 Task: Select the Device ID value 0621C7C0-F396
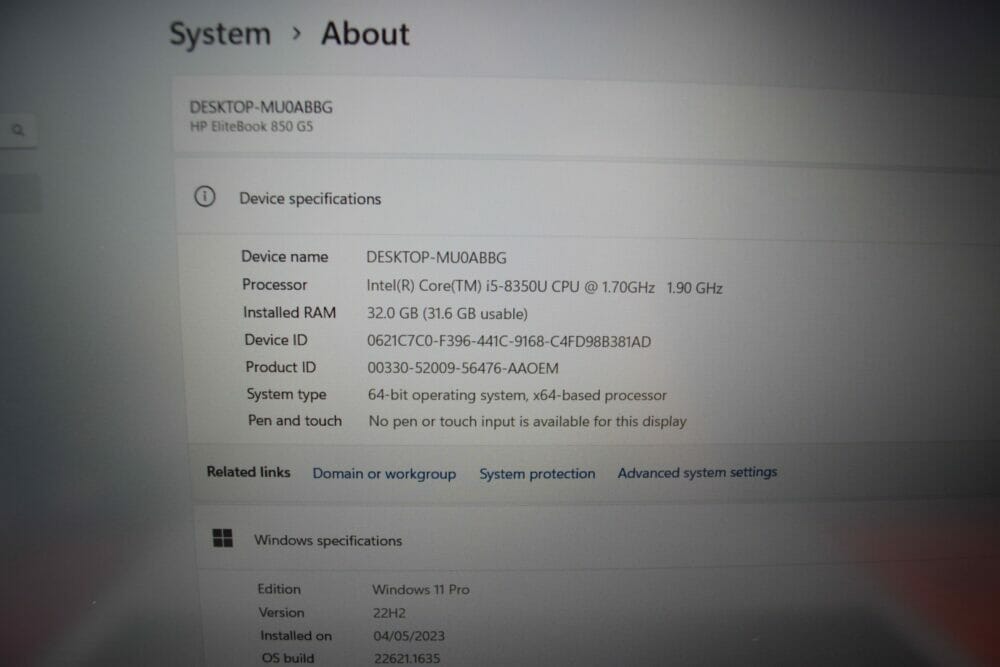(x=509, y=341)
